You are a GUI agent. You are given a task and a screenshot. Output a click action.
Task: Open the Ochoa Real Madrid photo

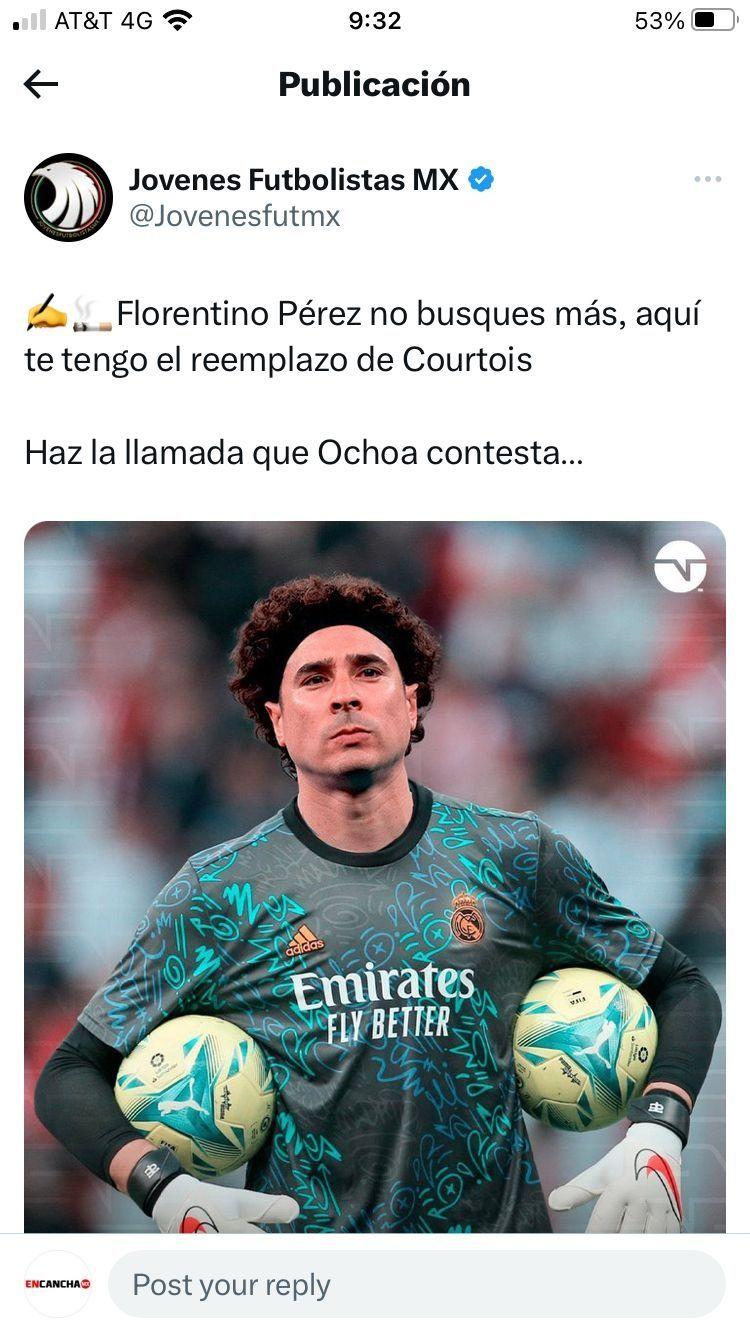tap(375, 877)
